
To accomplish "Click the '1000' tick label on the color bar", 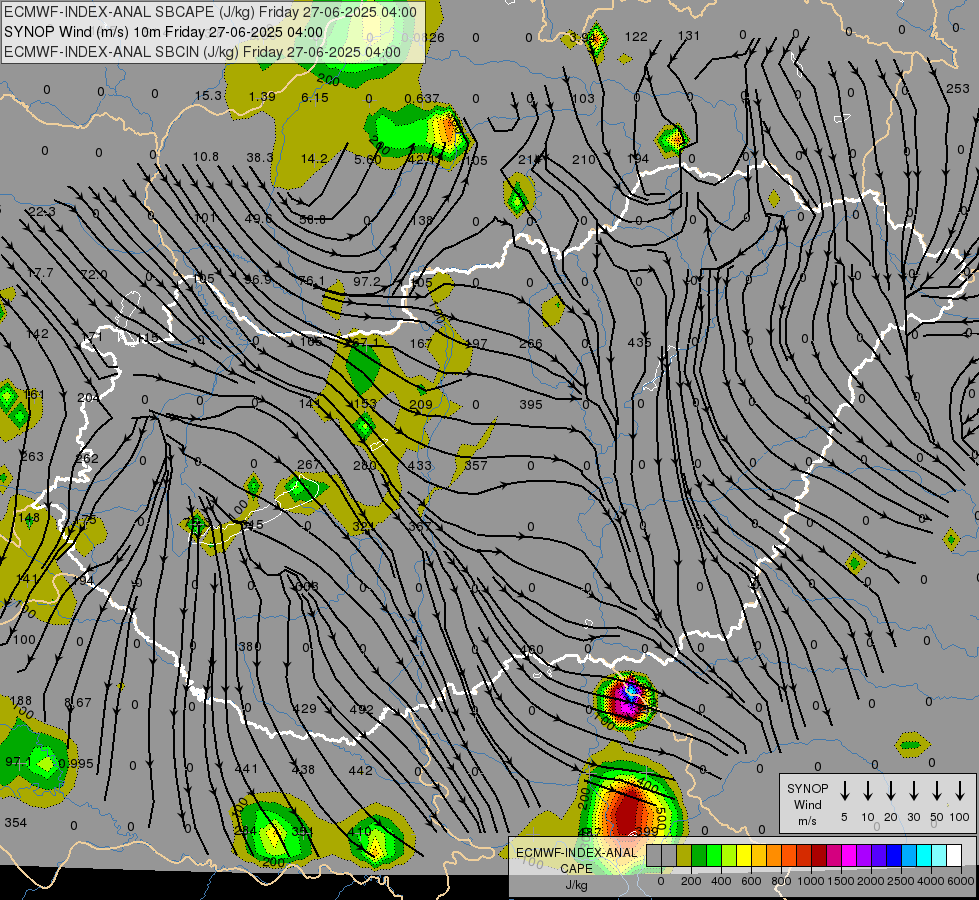I will (810, 881).
